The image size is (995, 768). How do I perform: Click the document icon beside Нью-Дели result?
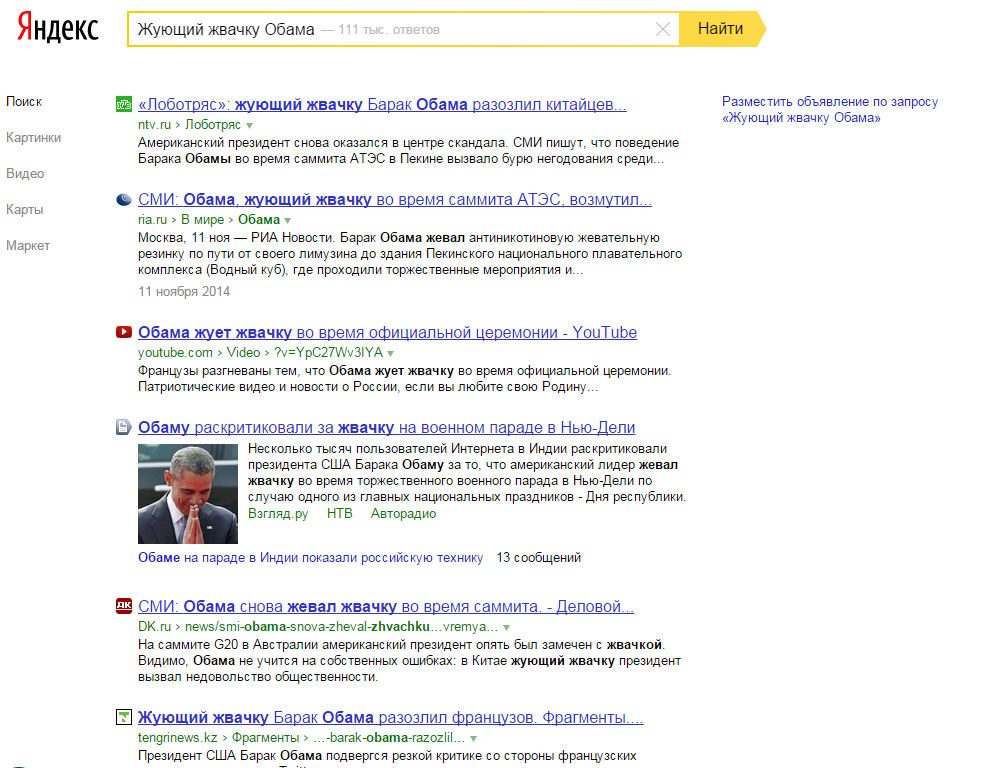tap(124, 428)
